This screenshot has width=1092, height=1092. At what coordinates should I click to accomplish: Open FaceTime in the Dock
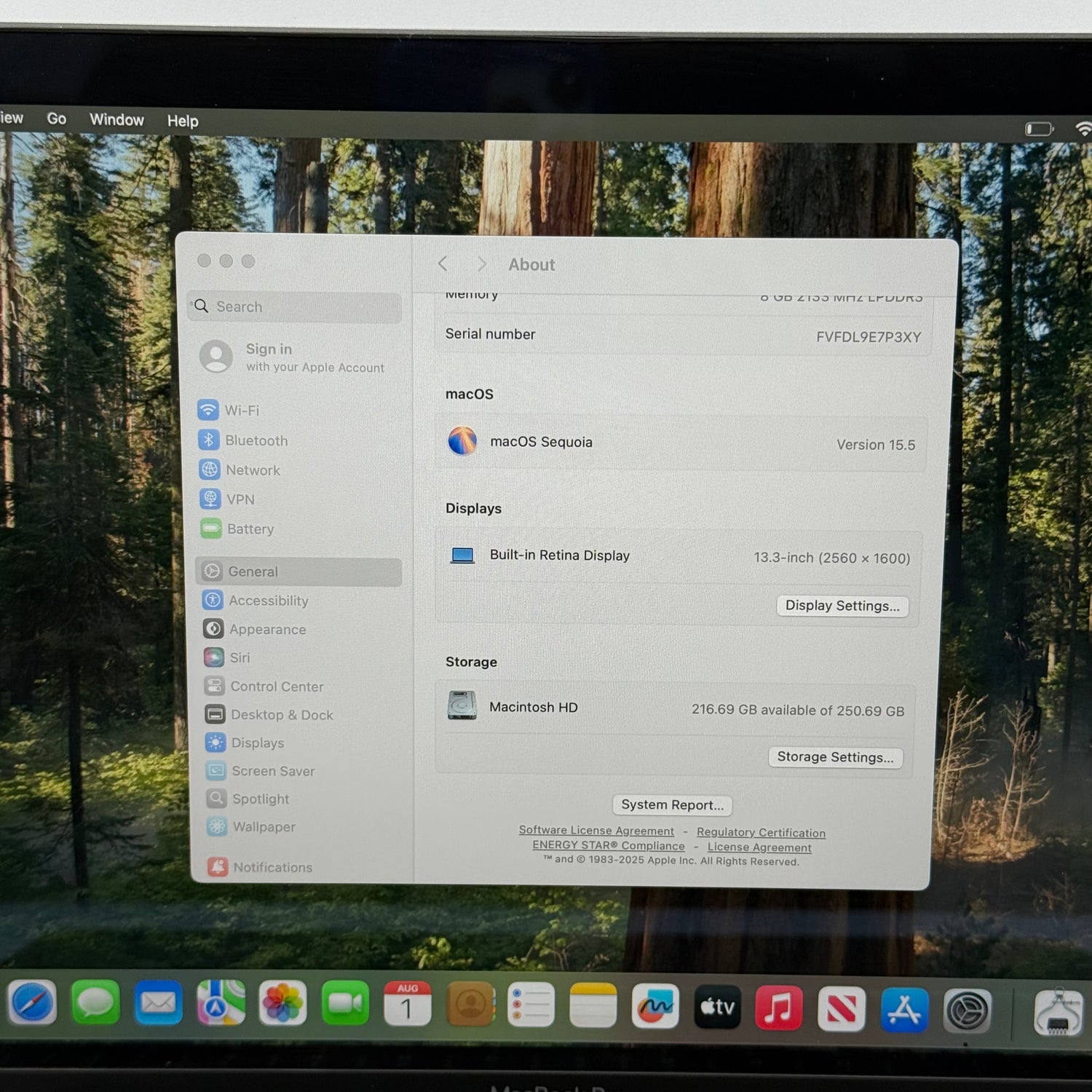[x=345, y=1004]
